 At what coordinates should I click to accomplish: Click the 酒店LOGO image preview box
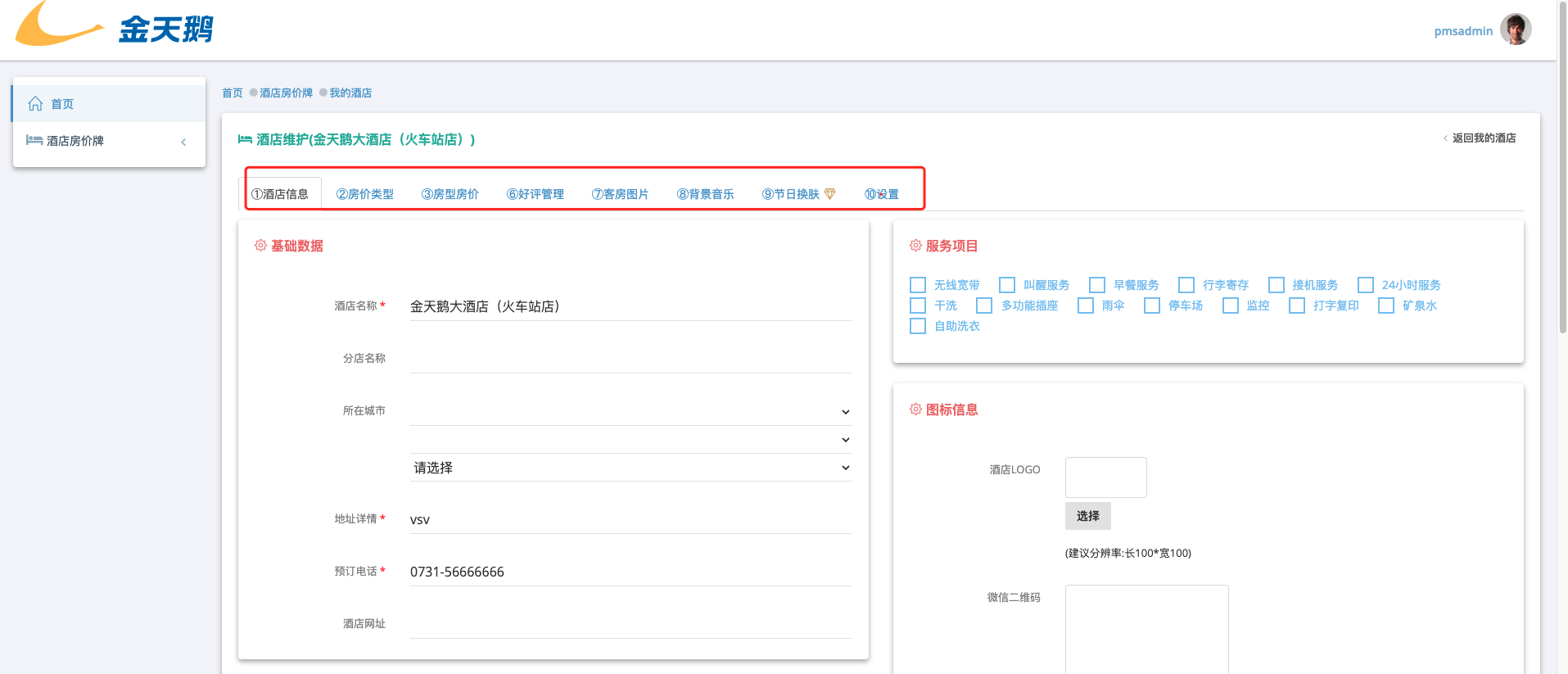[1106, 477]
